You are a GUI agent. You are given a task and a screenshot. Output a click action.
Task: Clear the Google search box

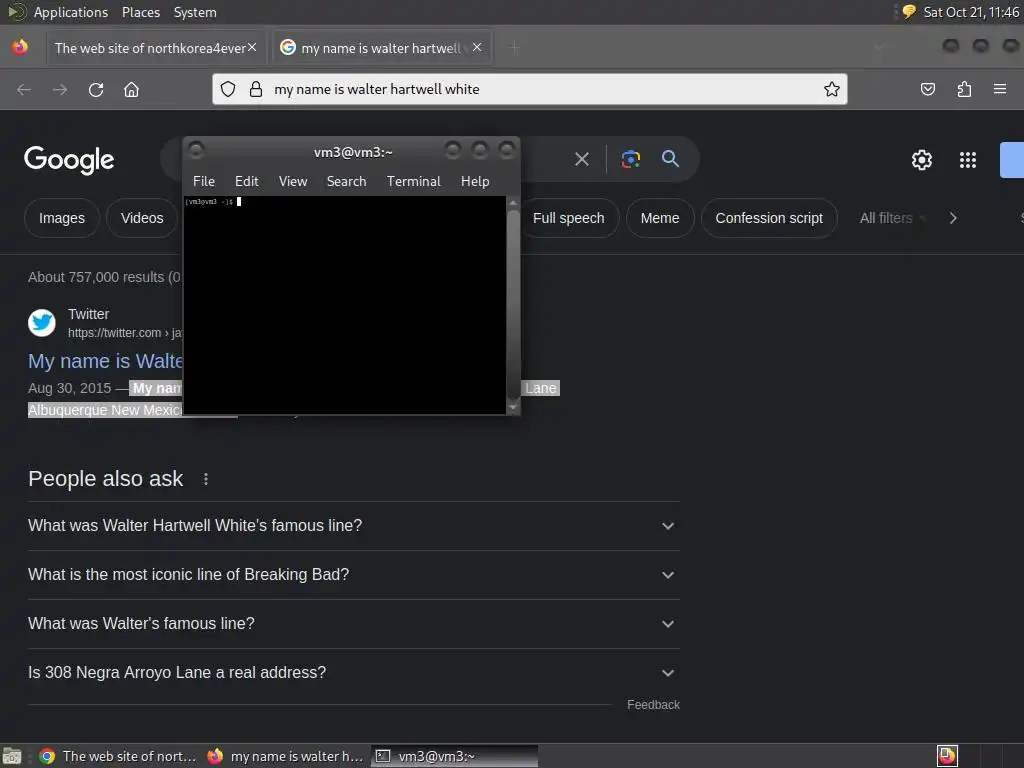click(582, 159)
